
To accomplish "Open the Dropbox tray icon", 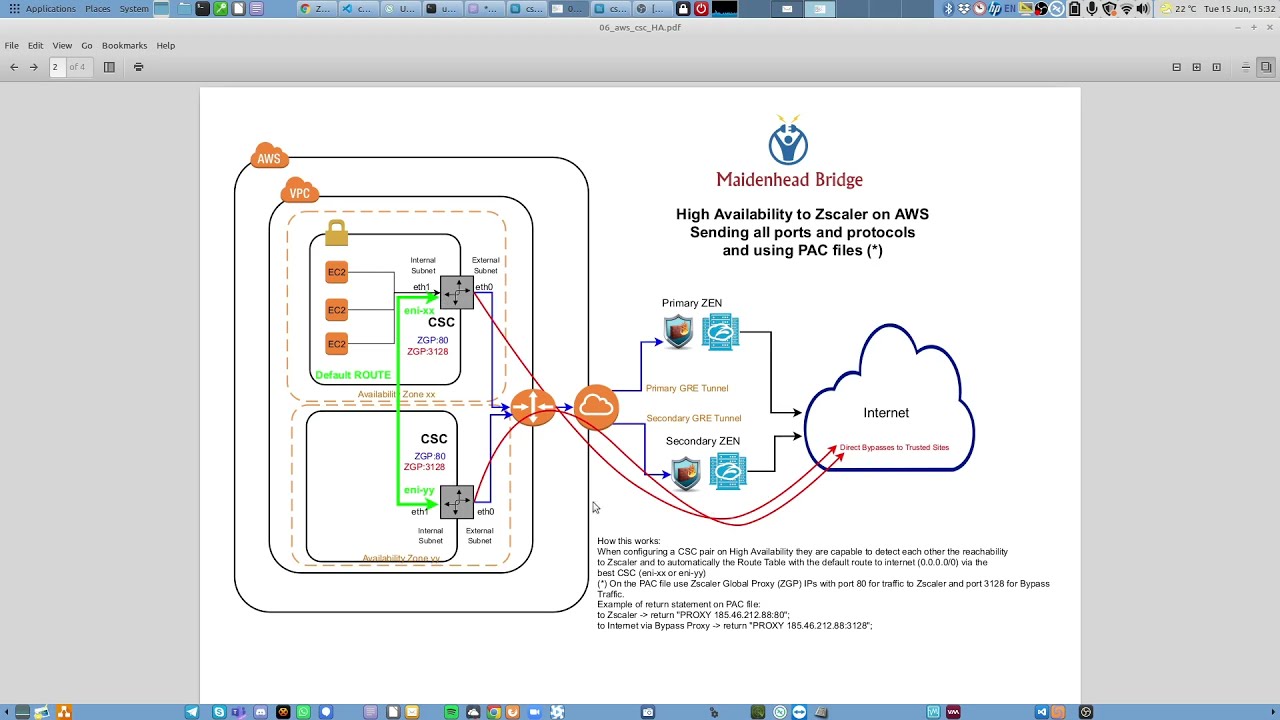I will coord(964,9).
